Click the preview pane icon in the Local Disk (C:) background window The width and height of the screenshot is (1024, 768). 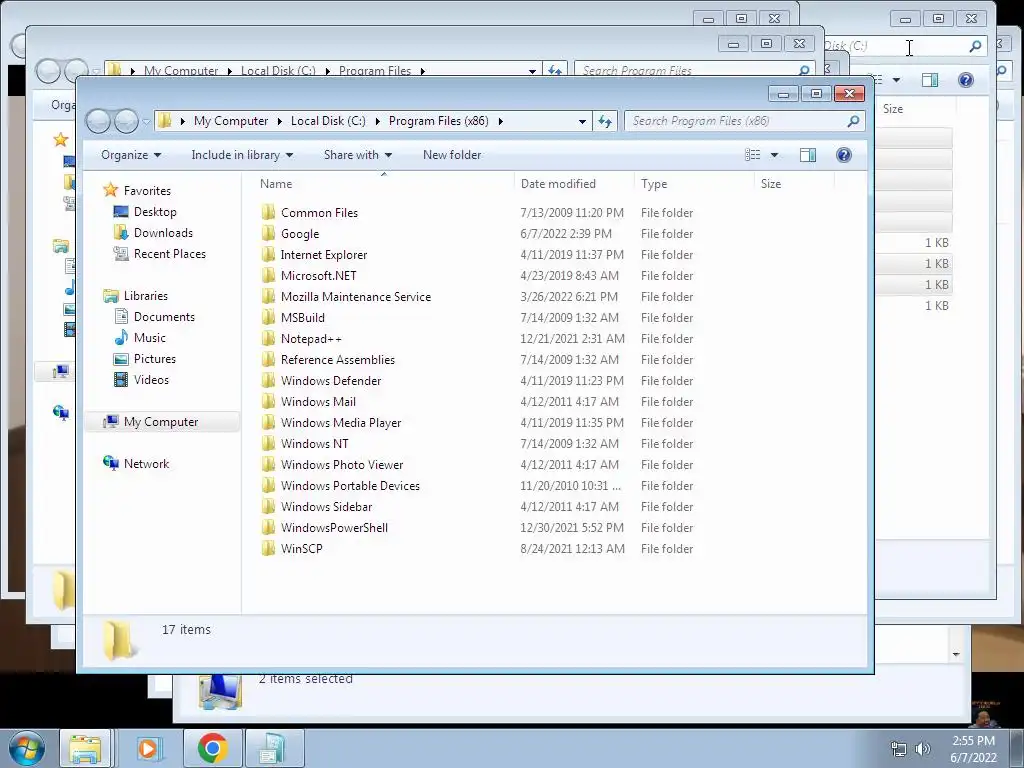(x=930, y=80)
